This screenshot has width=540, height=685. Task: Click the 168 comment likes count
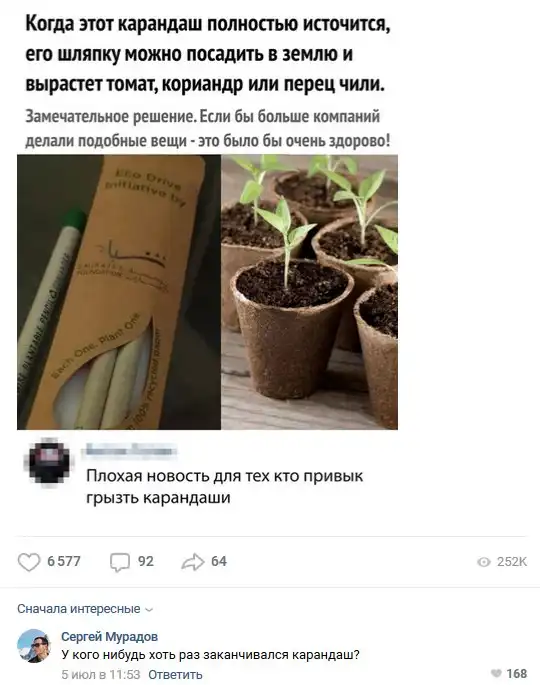(517, 673)
